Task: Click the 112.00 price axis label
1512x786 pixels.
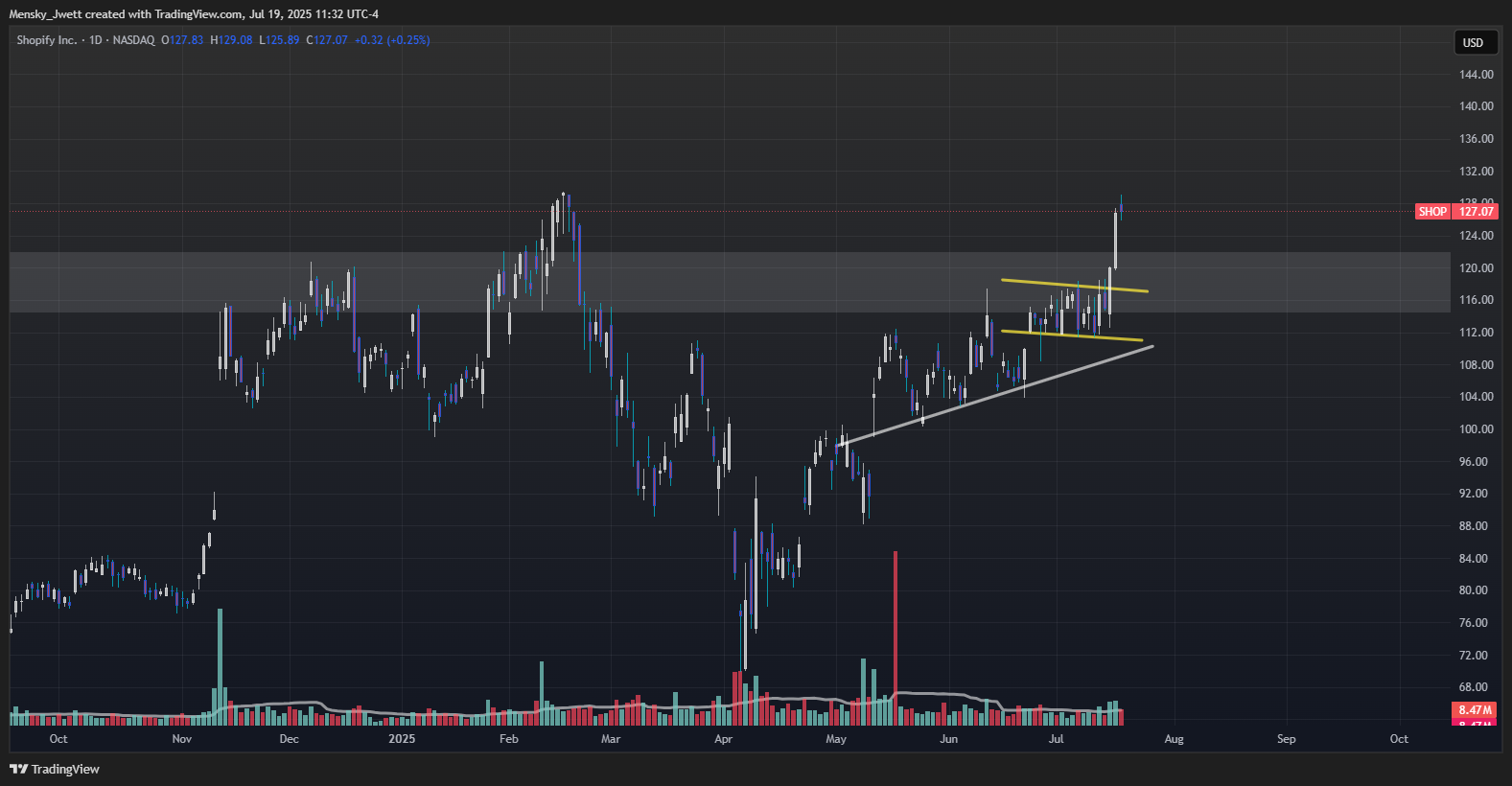Action: point(1476,333)
